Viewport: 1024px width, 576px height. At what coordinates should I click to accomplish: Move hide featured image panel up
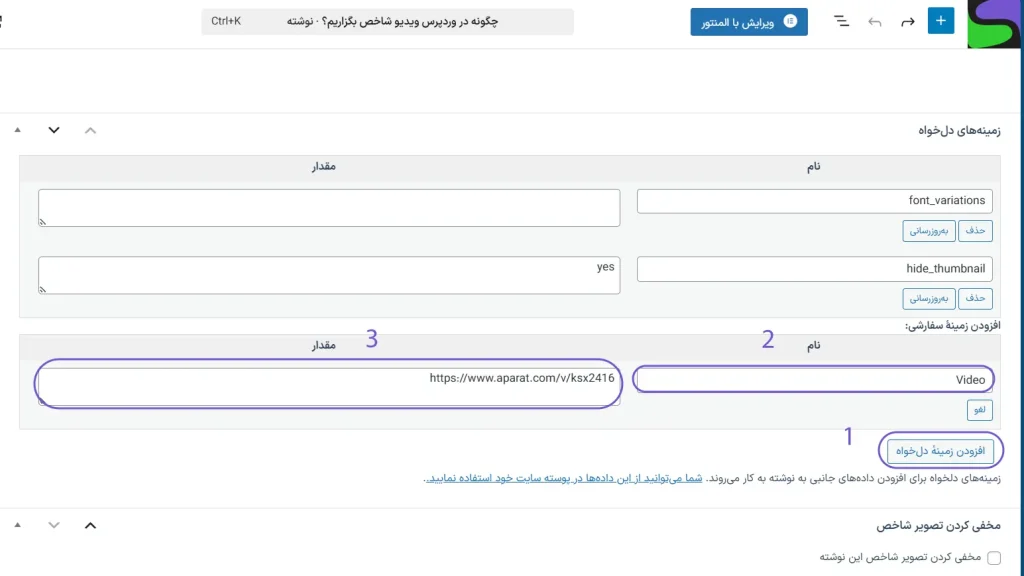tap(90, 525)
